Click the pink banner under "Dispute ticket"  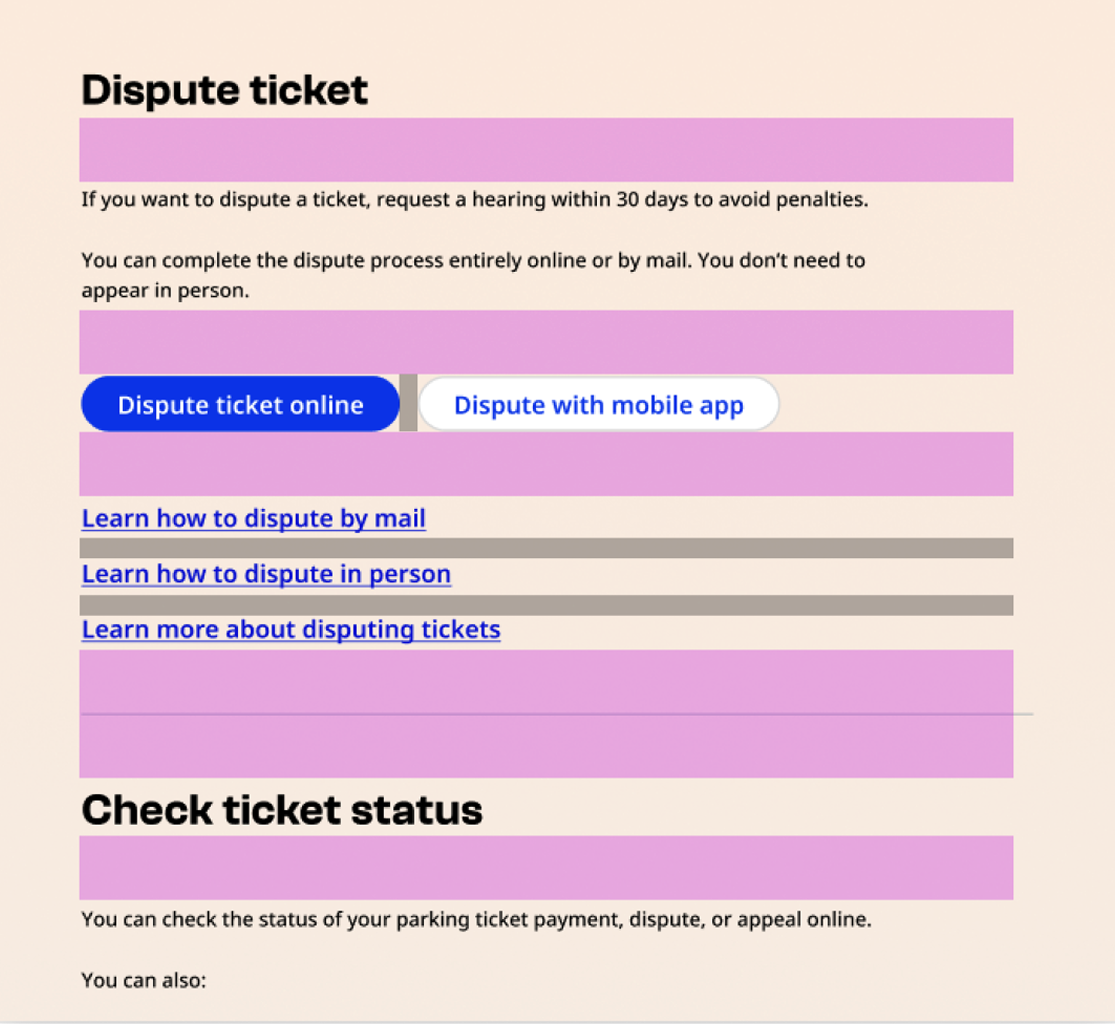point(547,150)
